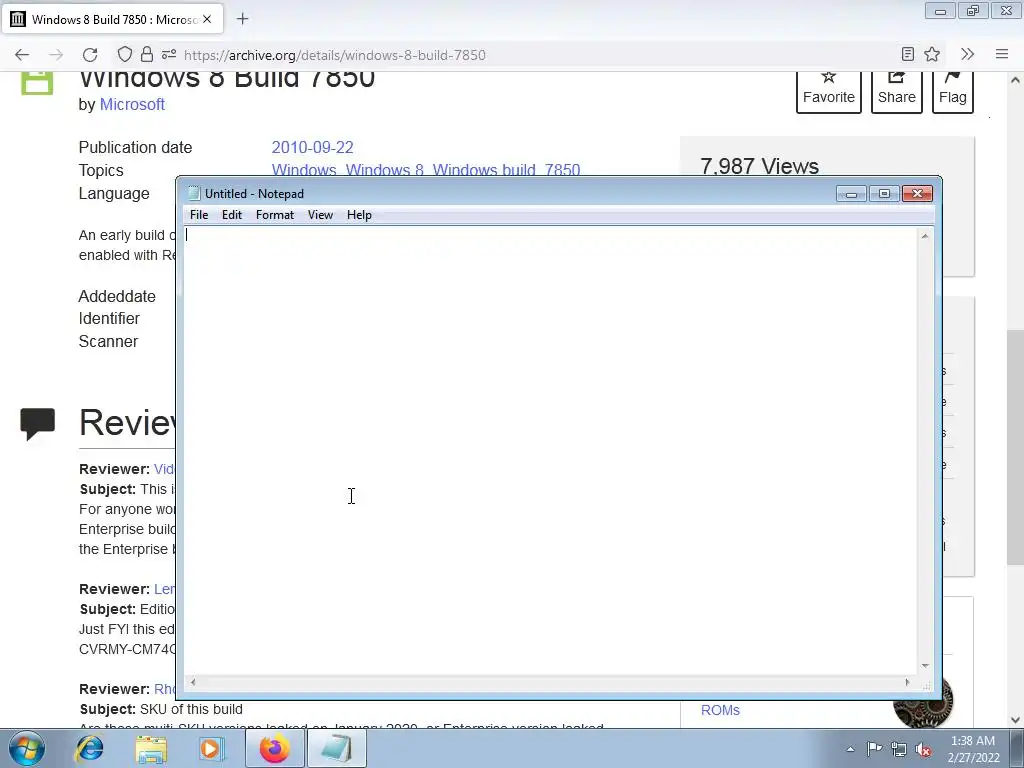1024x768 pixels.
Task: Open Windows Explorer from the taskbar
Action: 151,748
